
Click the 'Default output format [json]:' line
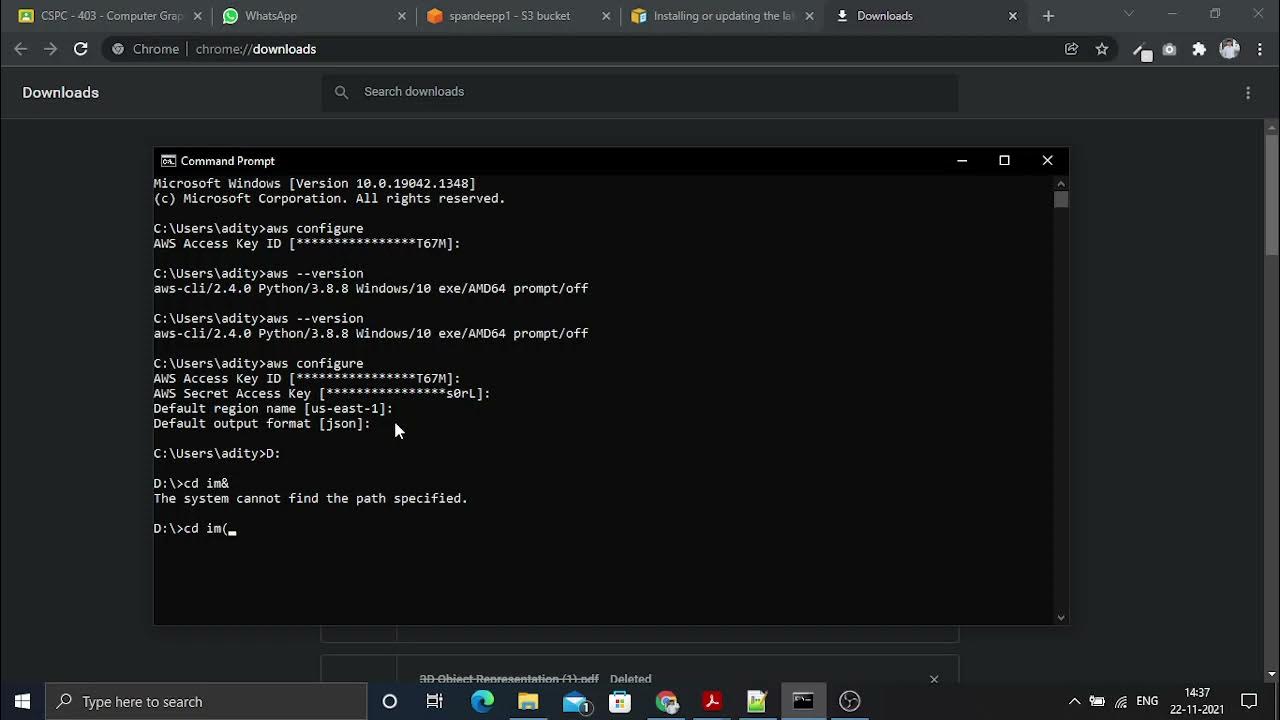(262, 423)
